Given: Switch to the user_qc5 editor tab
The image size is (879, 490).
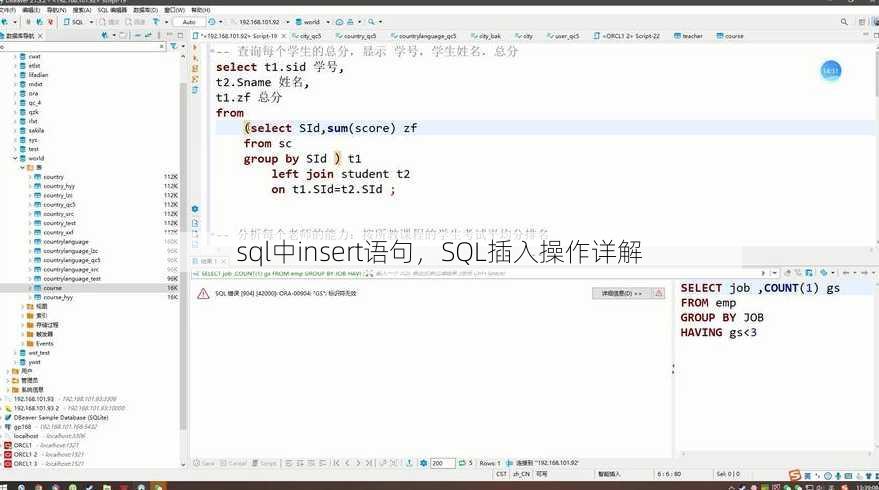Looking at the screenshot, I should click(x=563, y=36).
